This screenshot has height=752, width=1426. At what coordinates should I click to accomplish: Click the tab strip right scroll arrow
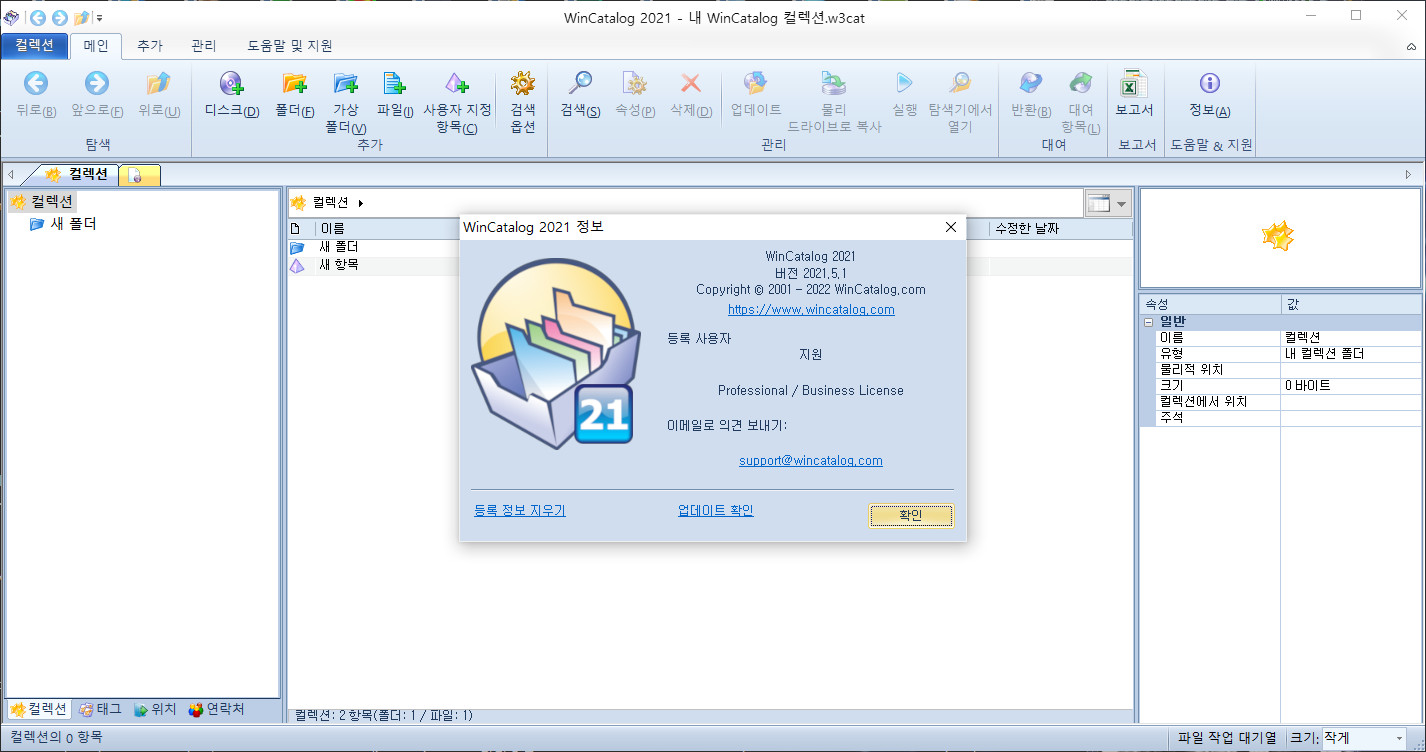click(x=1408, y=175)
